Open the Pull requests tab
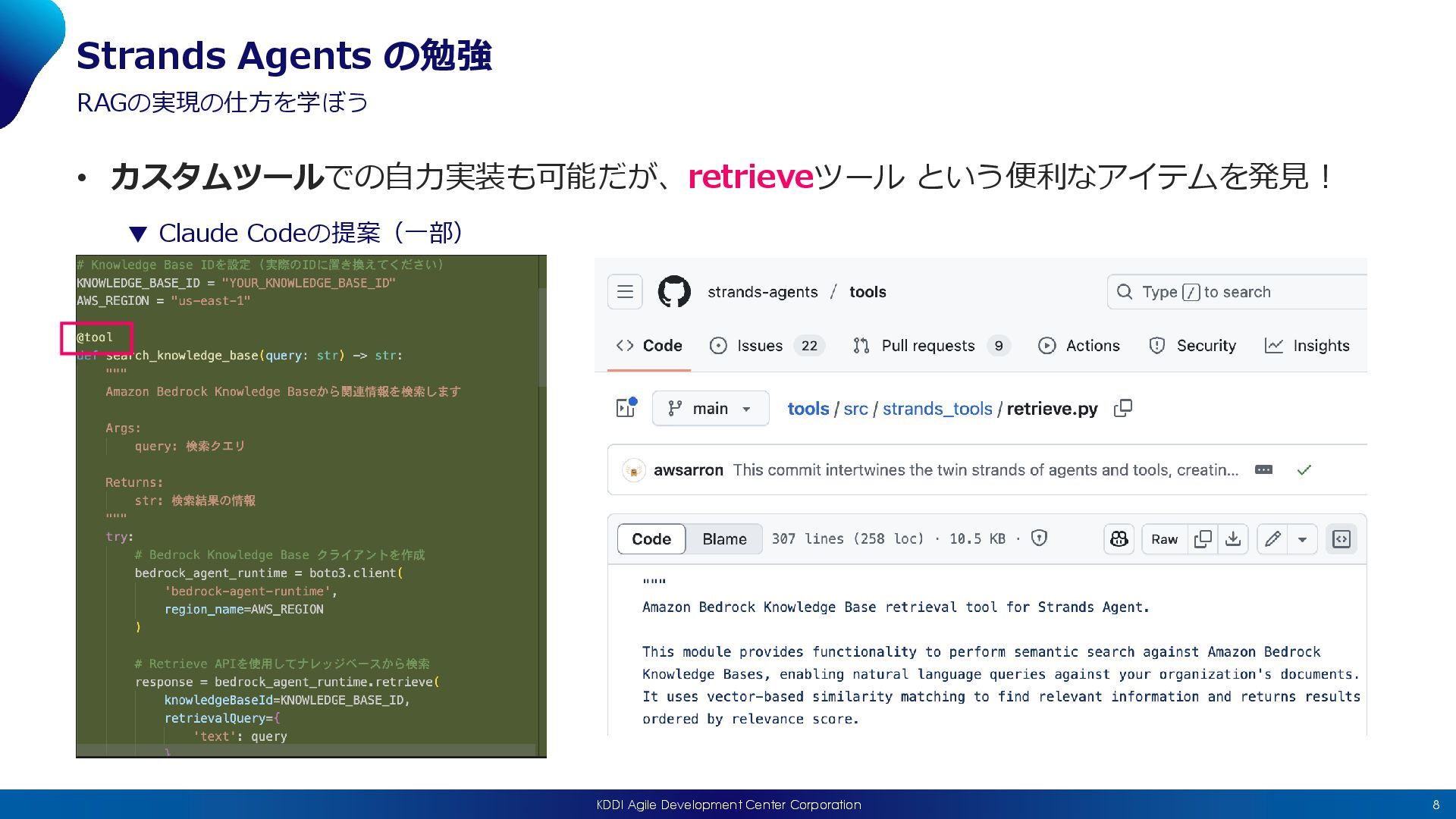This screenshot has height=819, width=1456. [x=931, y=346]
